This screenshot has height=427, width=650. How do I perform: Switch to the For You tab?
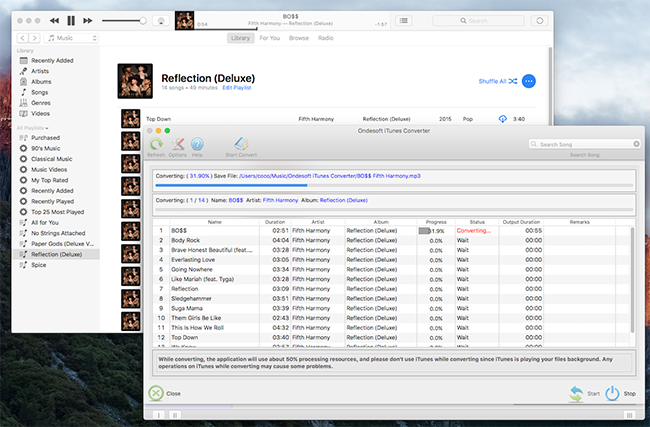click(269, 38)
